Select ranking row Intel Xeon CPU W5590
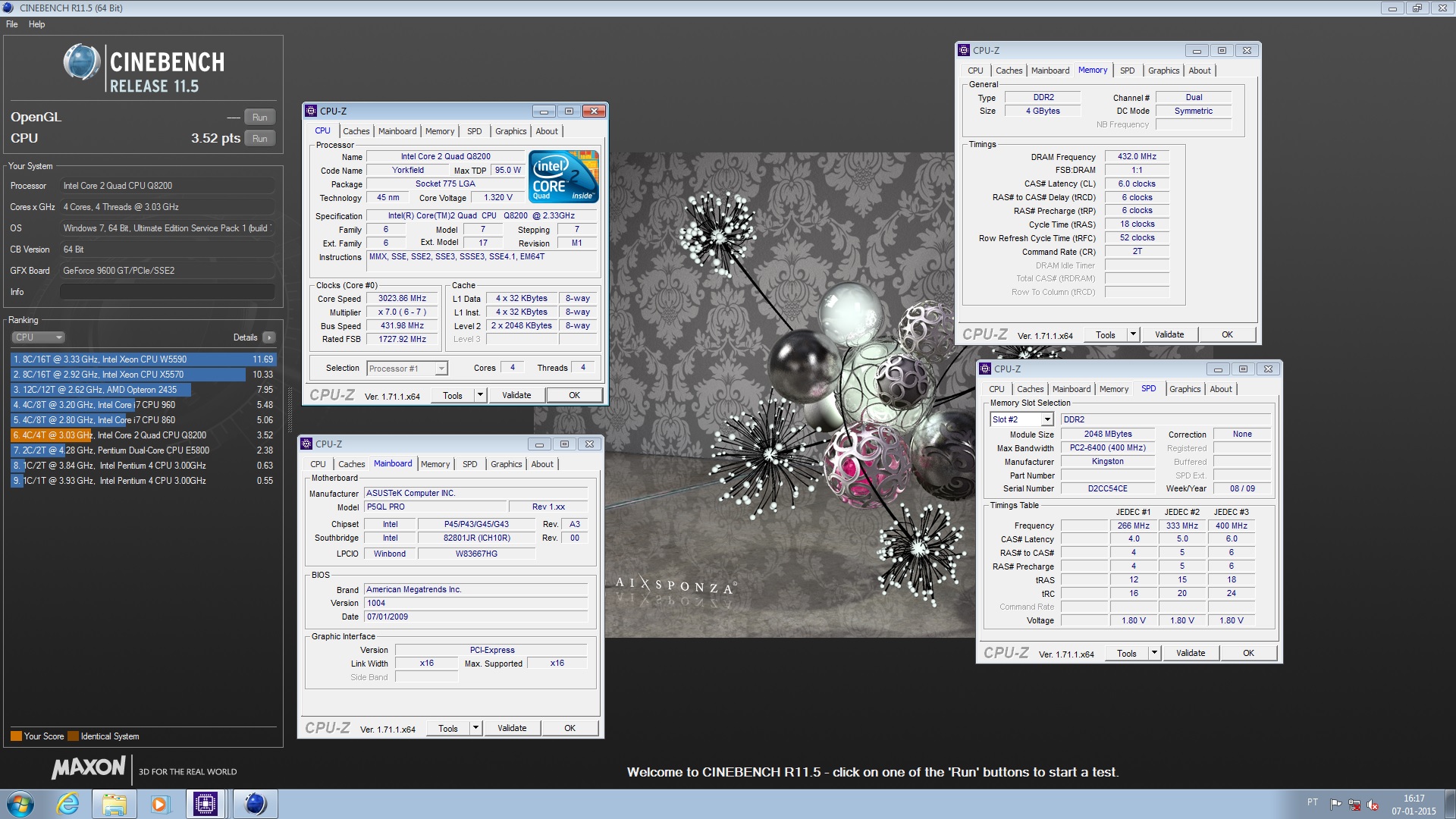 pyautogui.click(x=143, y=359)
